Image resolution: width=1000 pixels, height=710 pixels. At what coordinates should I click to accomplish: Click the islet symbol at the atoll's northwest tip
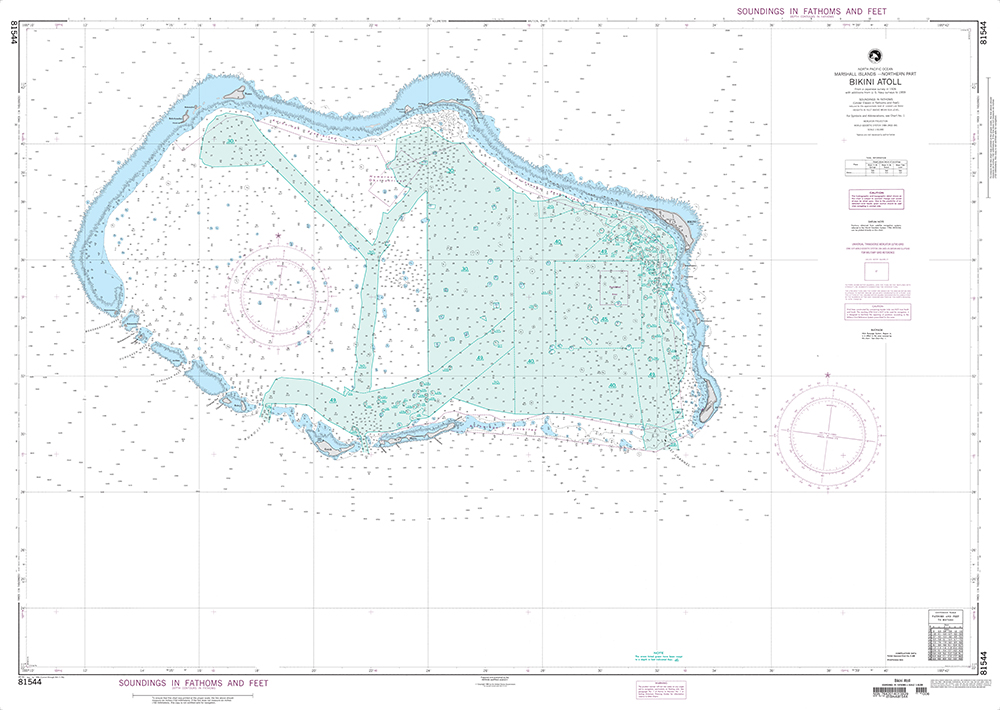[x=185, y=116]
